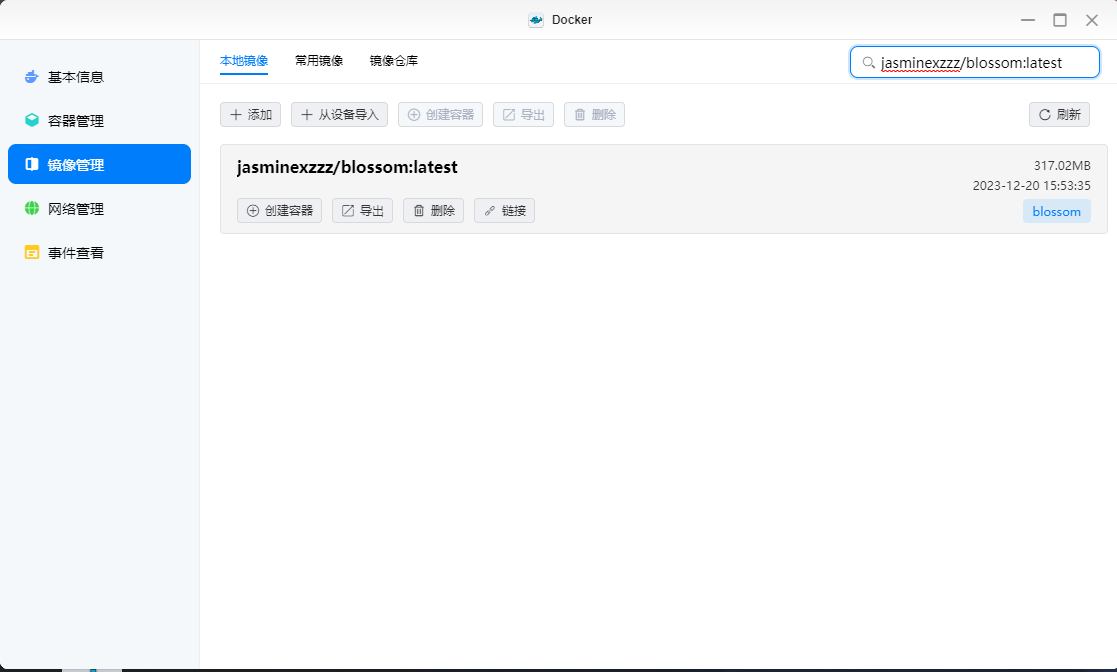Viewport: 1117px width, 672px height.
Task: Export the blossom image with 导出
Action: click(x=362, y=211)
